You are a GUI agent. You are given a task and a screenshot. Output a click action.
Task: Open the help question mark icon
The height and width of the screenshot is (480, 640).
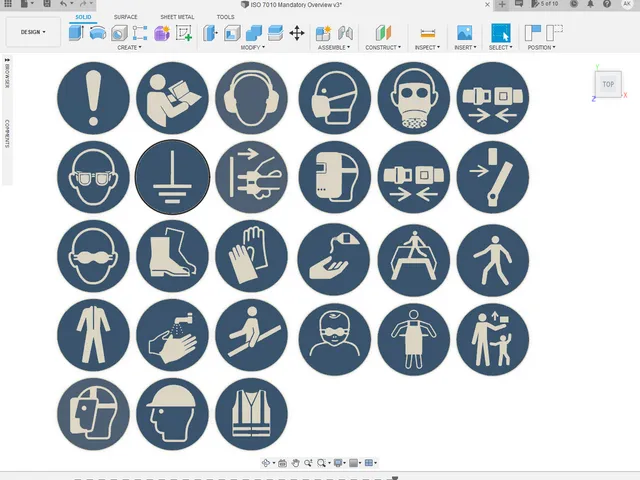[607, 4]
